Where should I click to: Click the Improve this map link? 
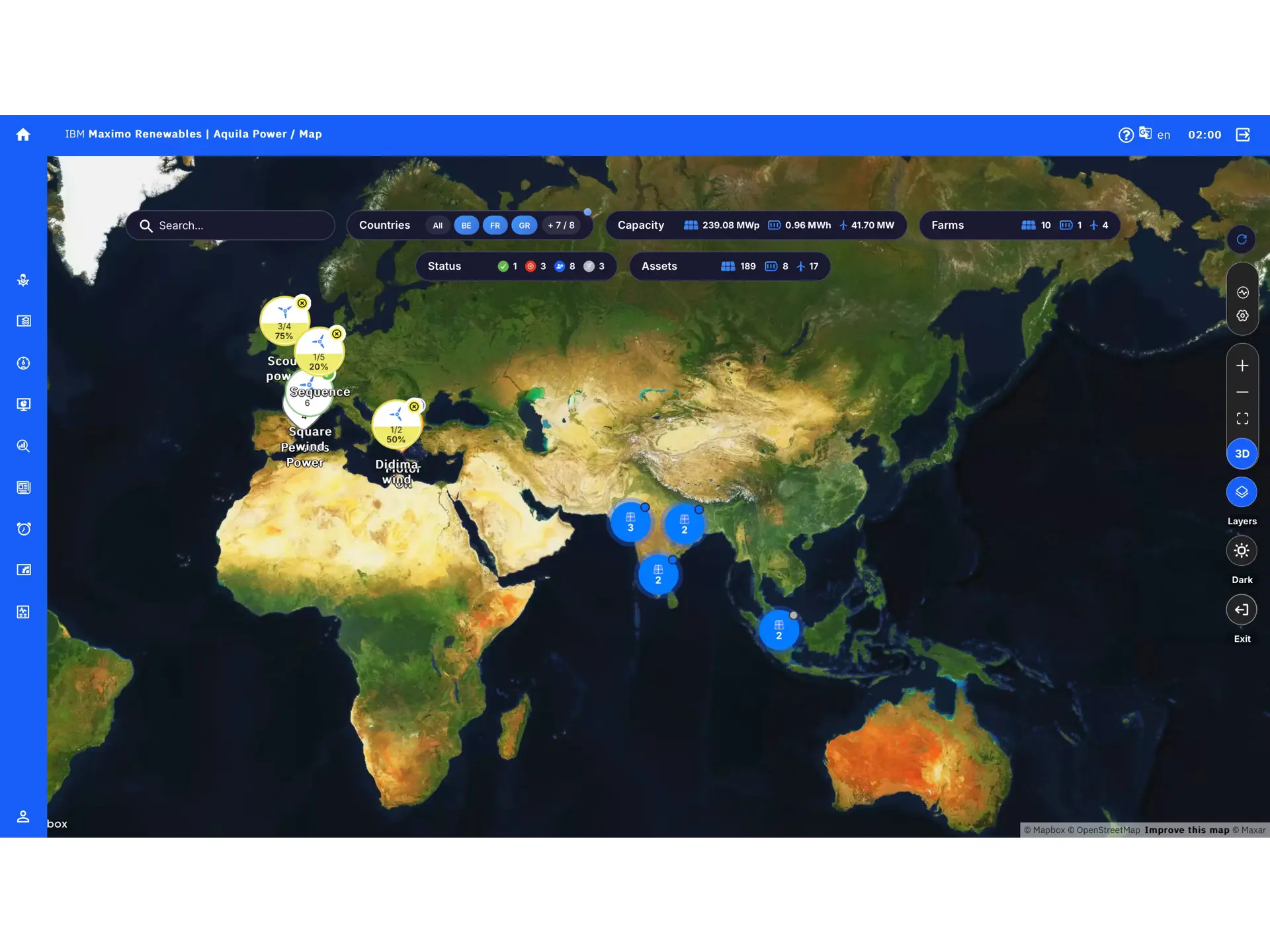tap(1187, 830)
